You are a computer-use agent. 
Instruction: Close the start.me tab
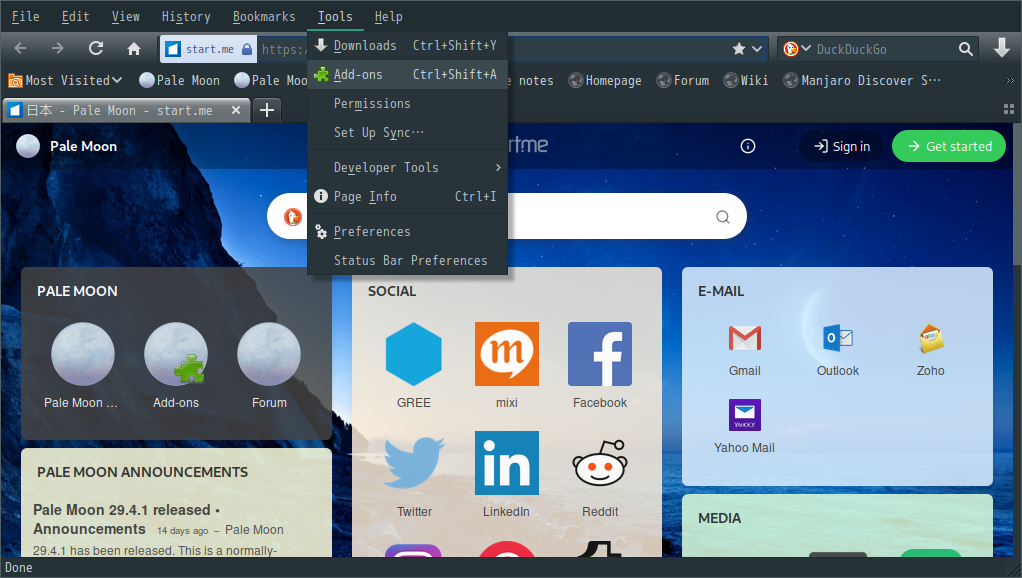pyautogui.click(x=236, y=110)
